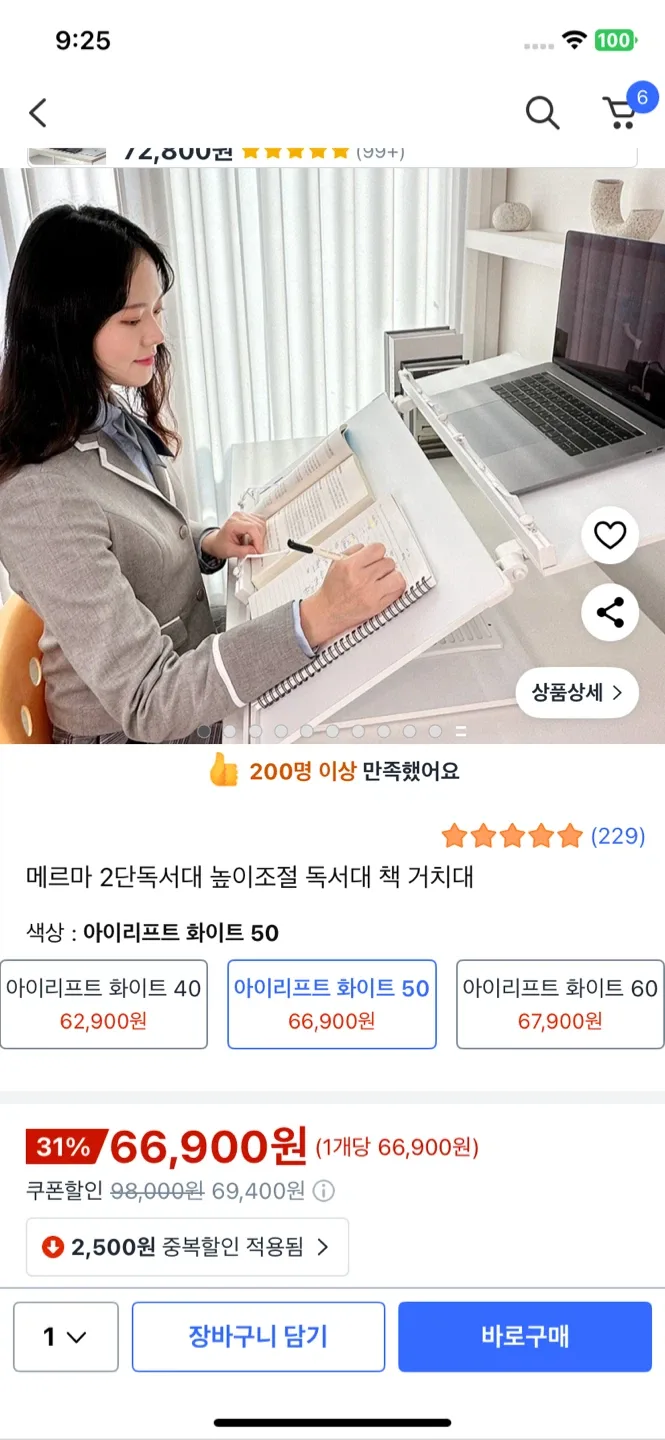Screen dimensions: 665x1440
Task: Expand 2,500원 중복할인 적용됨 details
Action: click(187, 1247)
